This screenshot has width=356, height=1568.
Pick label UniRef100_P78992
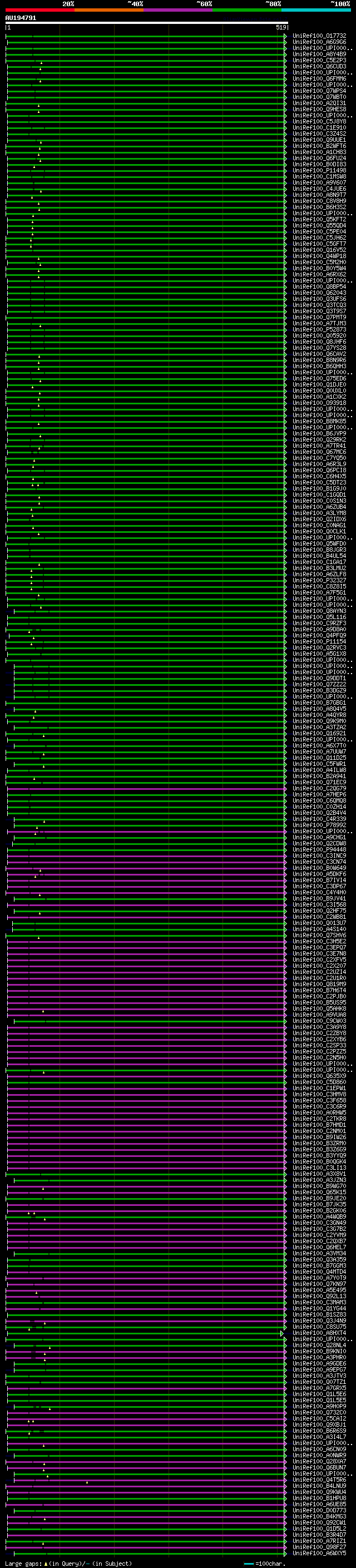319,825
